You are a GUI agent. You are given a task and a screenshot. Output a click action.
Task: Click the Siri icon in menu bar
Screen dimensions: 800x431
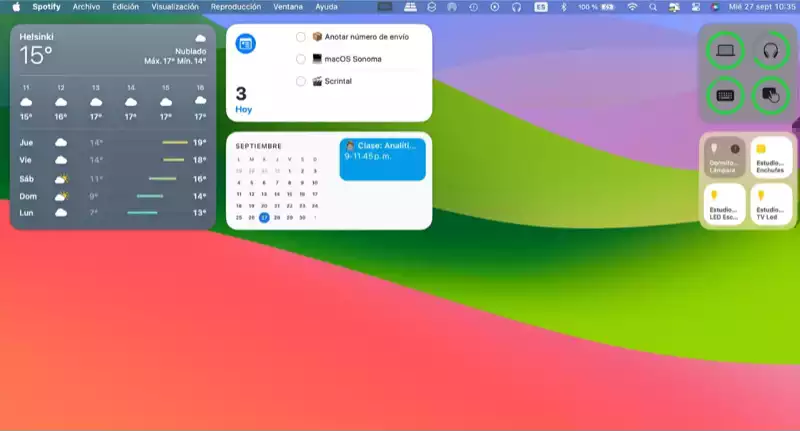click(715, 7)
